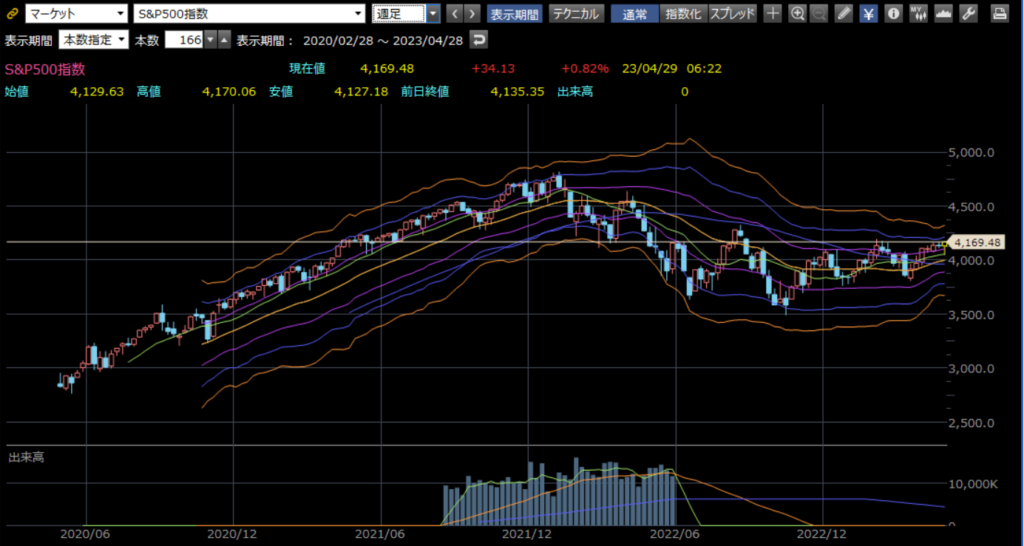Click the current price label 4,169.48 on axis
1024x546 pixels.
(978, 243)
